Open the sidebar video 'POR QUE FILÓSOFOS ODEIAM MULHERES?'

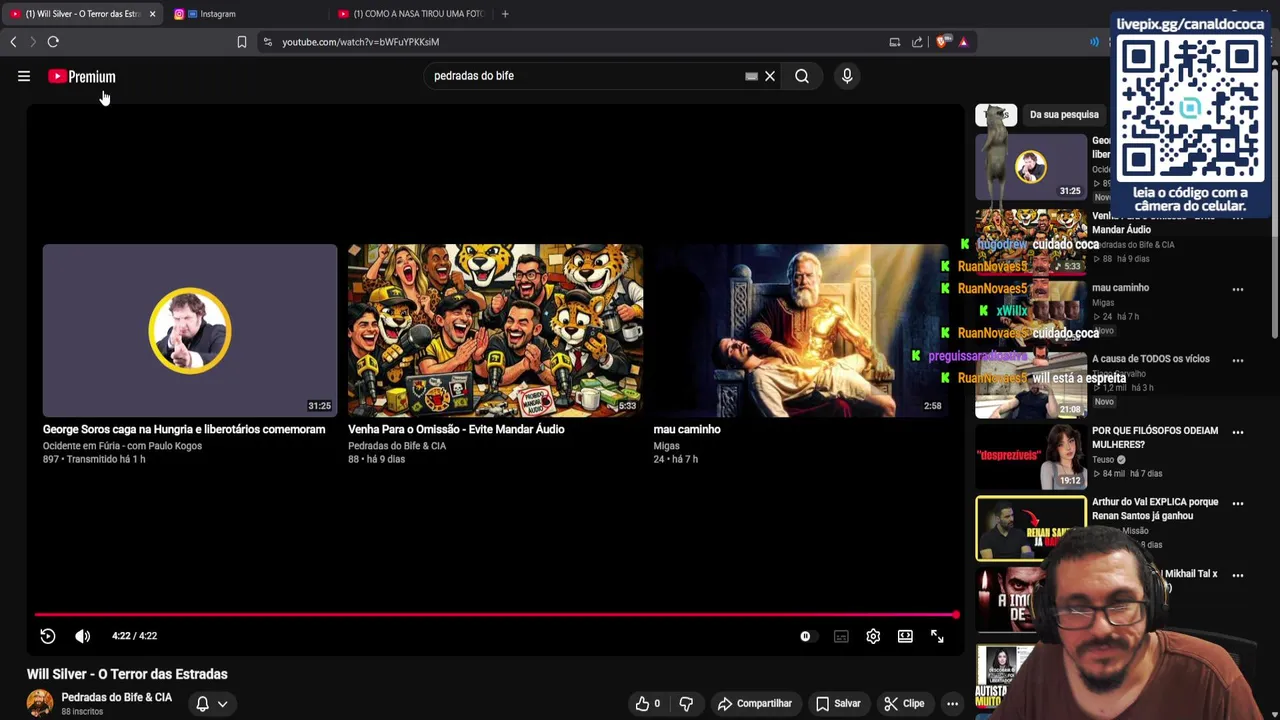coord(1155,437)
